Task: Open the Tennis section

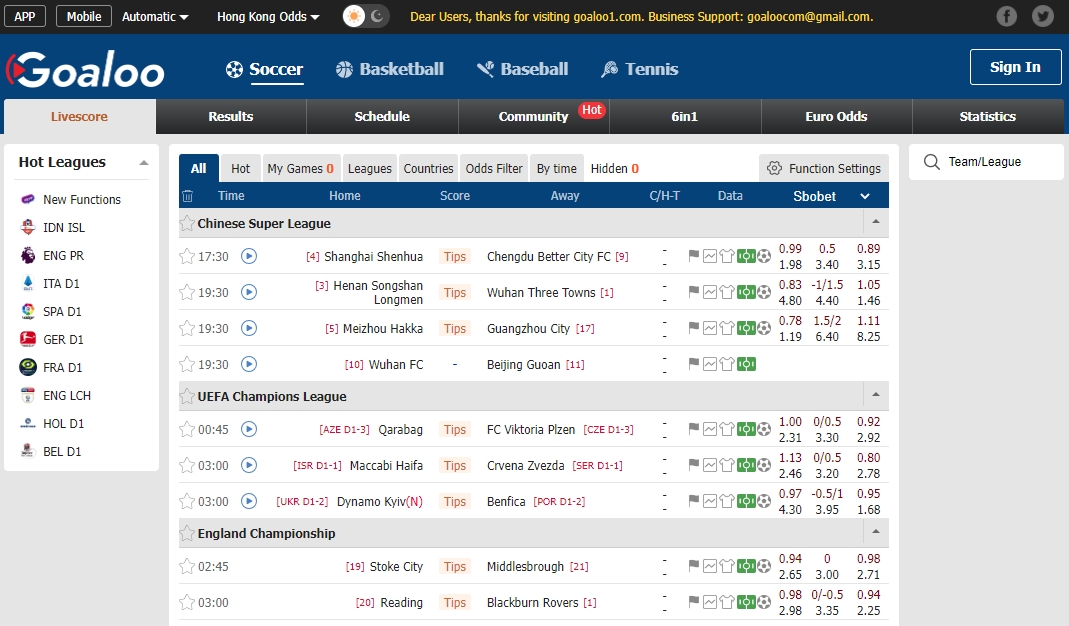Action: [x=639, y=69]
